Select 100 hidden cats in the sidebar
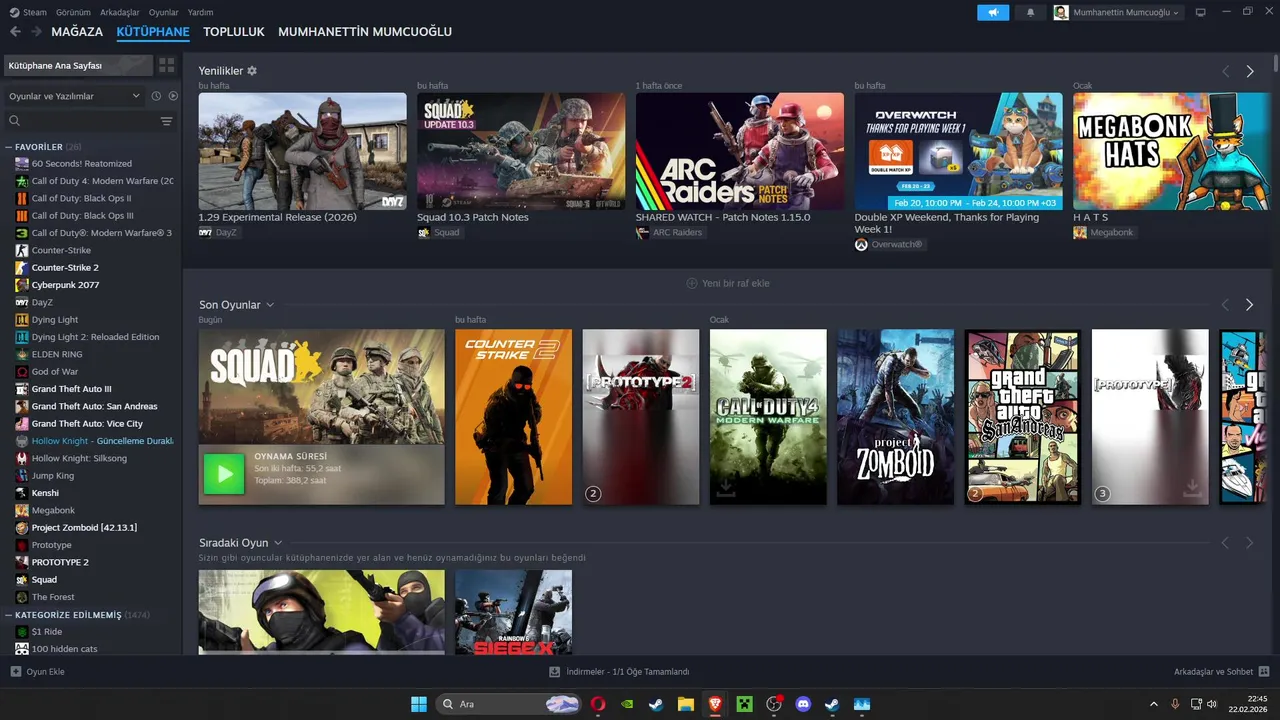Viewport: 1280px width, 720px height. pos(64,649)
